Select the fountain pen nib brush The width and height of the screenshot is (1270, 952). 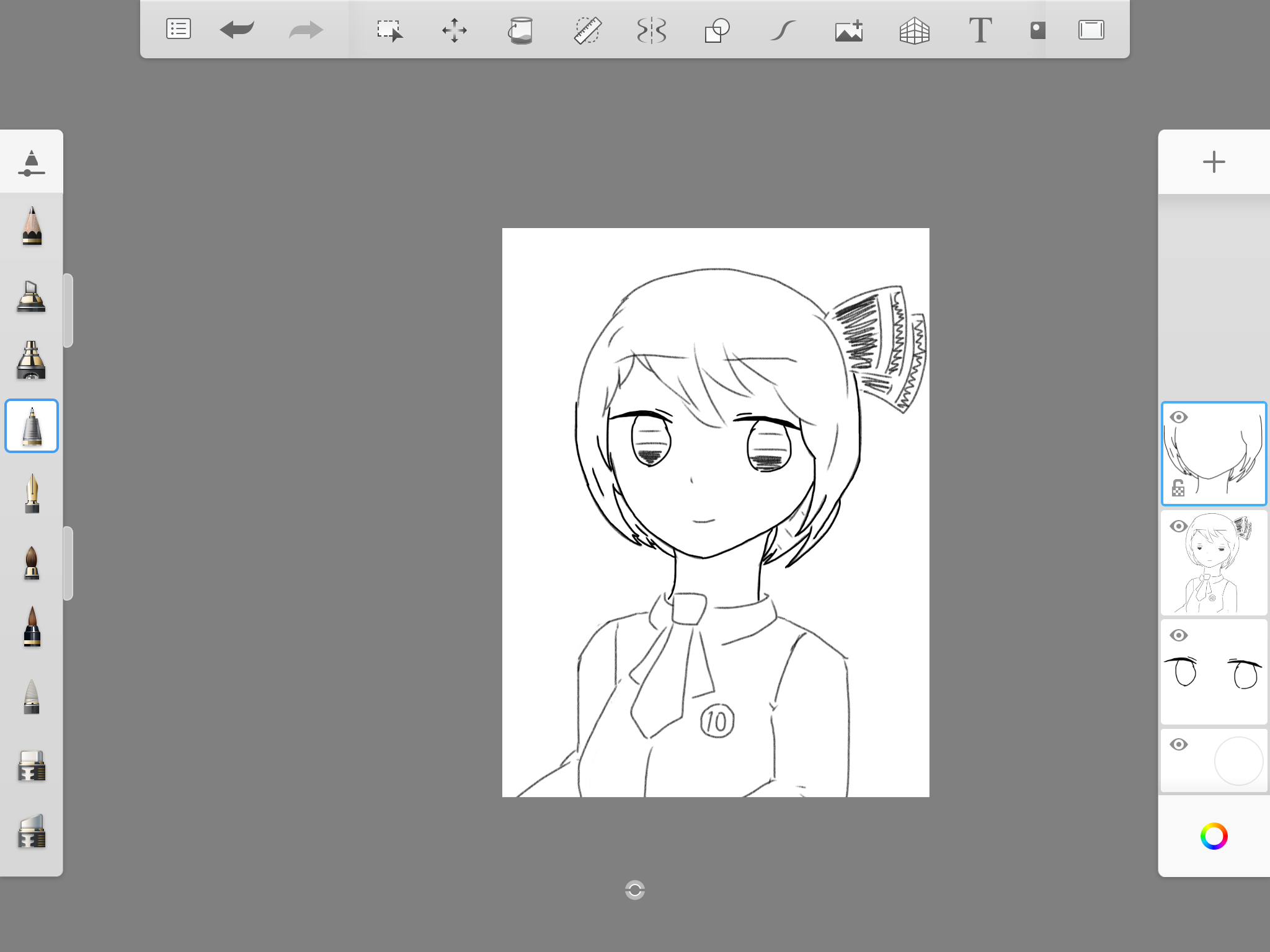(32, 494)
